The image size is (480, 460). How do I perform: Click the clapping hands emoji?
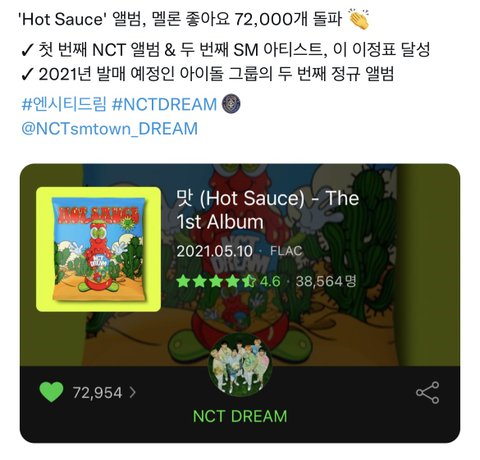(359, 18)
